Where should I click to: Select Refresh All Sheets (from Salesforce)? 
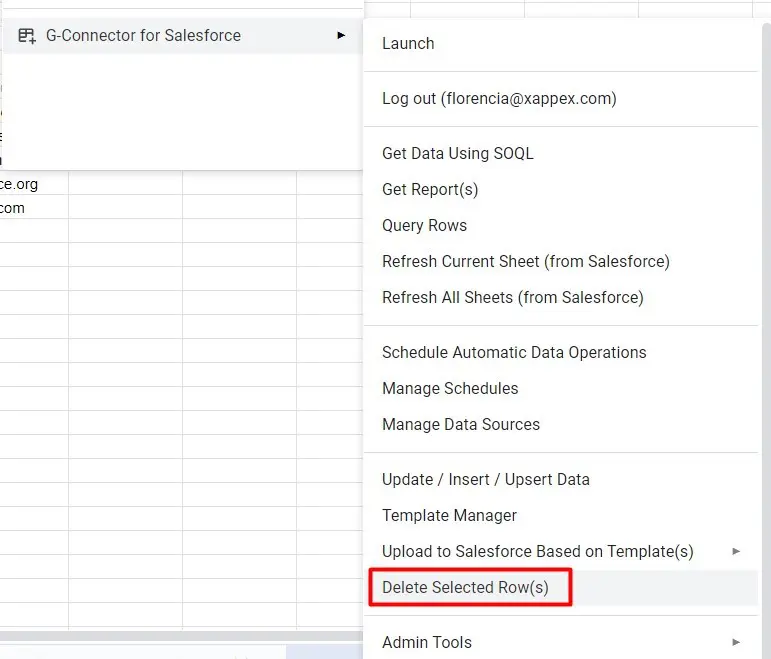click(561, 297)
